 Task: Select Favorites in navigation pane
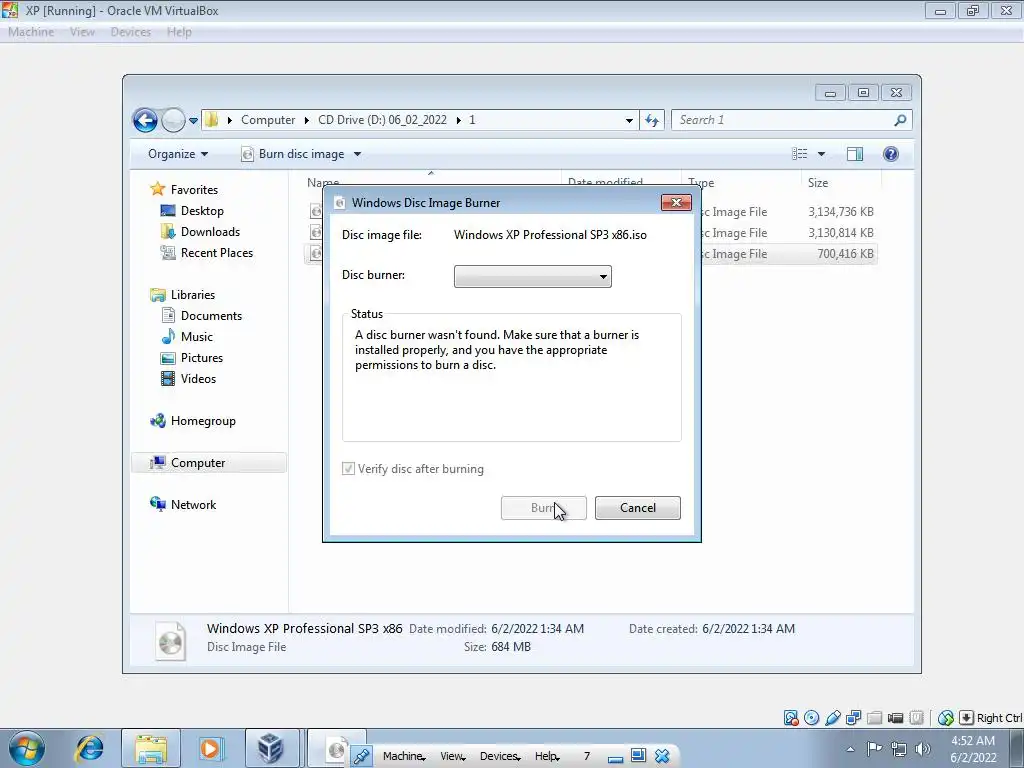coord(193,189)
